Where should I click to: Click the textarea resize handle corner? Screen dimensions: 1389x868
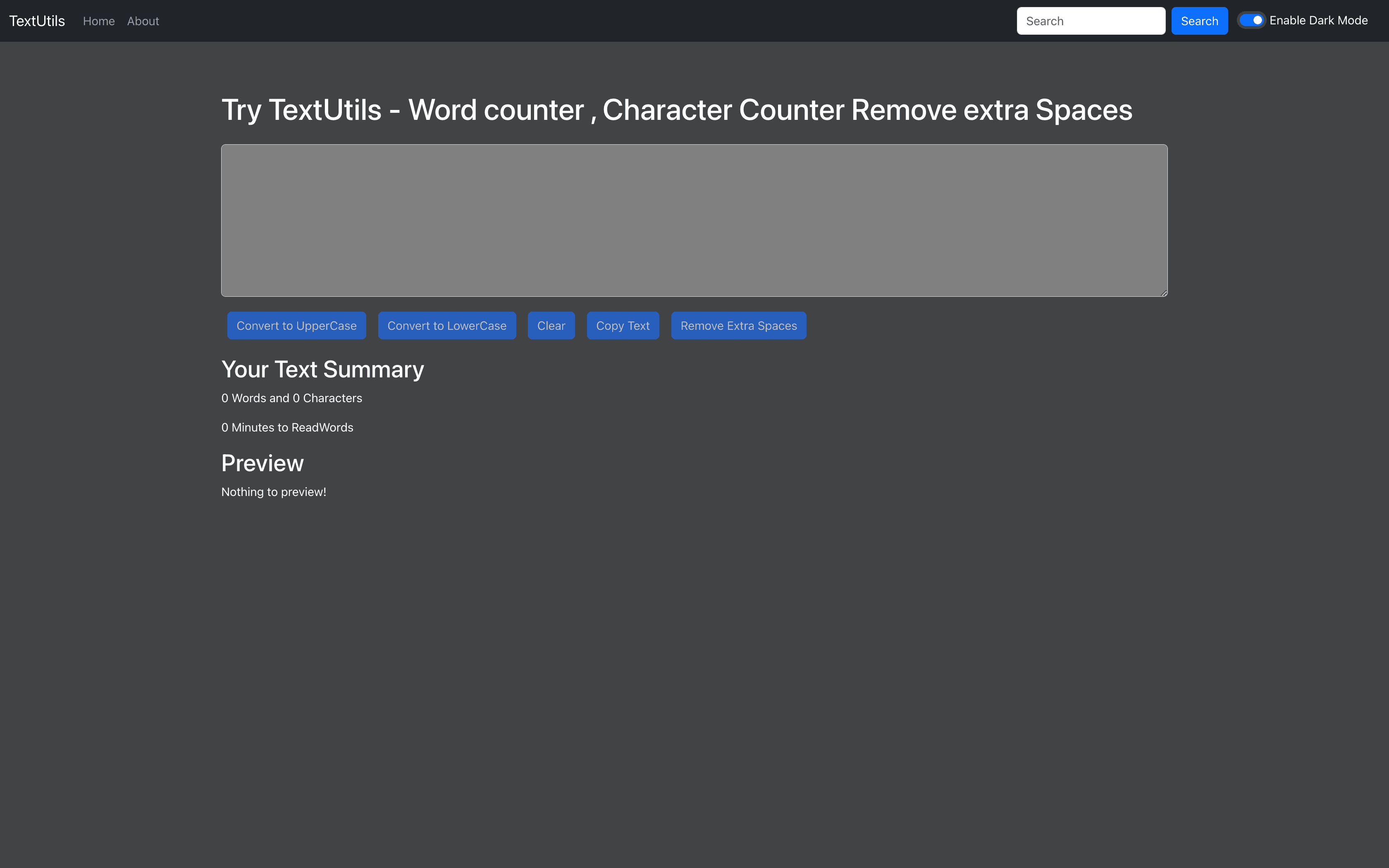click(x=1163, y=293)
